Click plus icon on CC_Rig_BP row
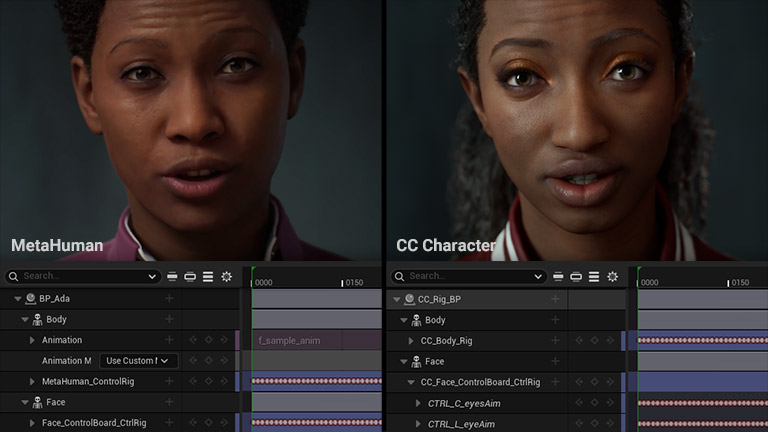Screen dimensions: 768x432 [x=555, y=298]
